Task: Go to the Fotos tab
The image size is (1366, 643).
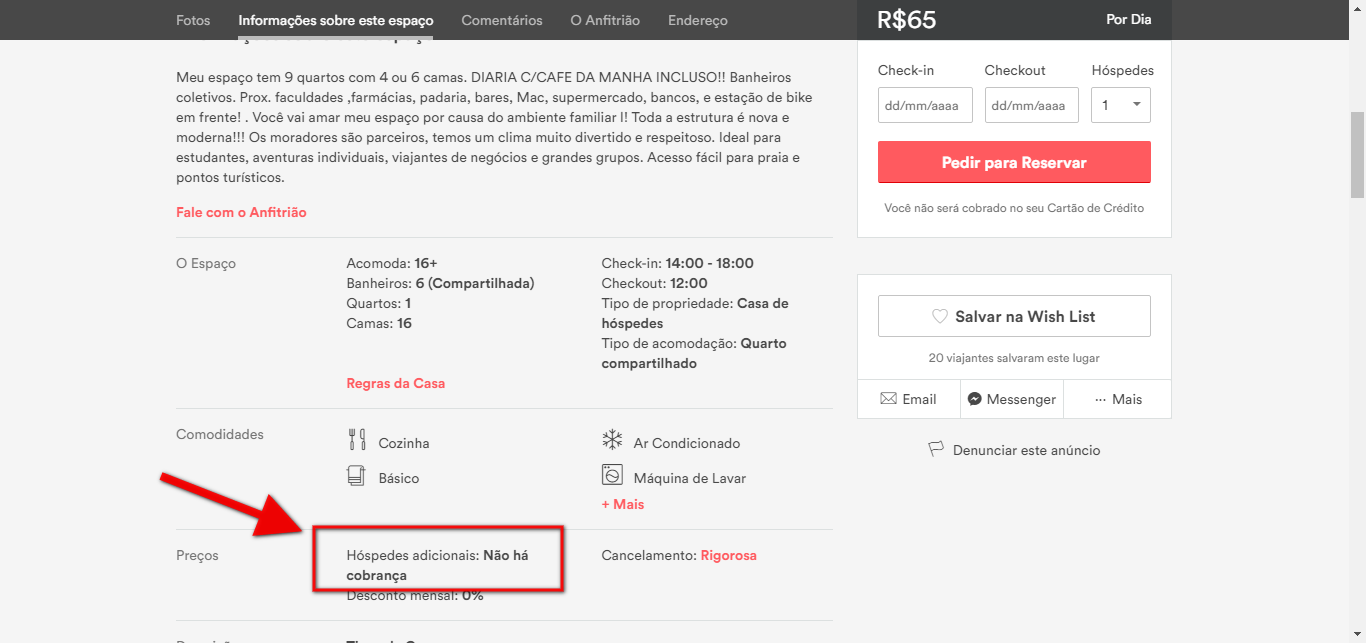Action: pos(193,20)
